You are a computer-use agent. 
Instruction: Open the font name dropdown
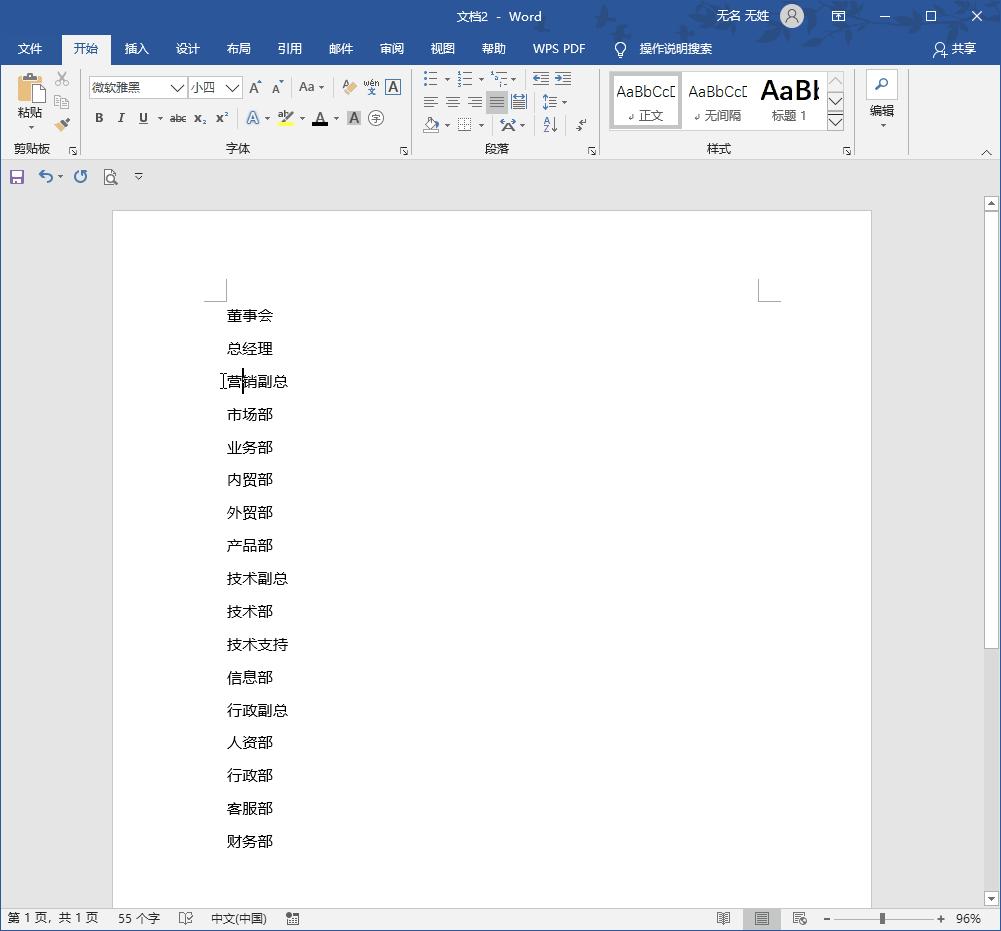(178, 88)
